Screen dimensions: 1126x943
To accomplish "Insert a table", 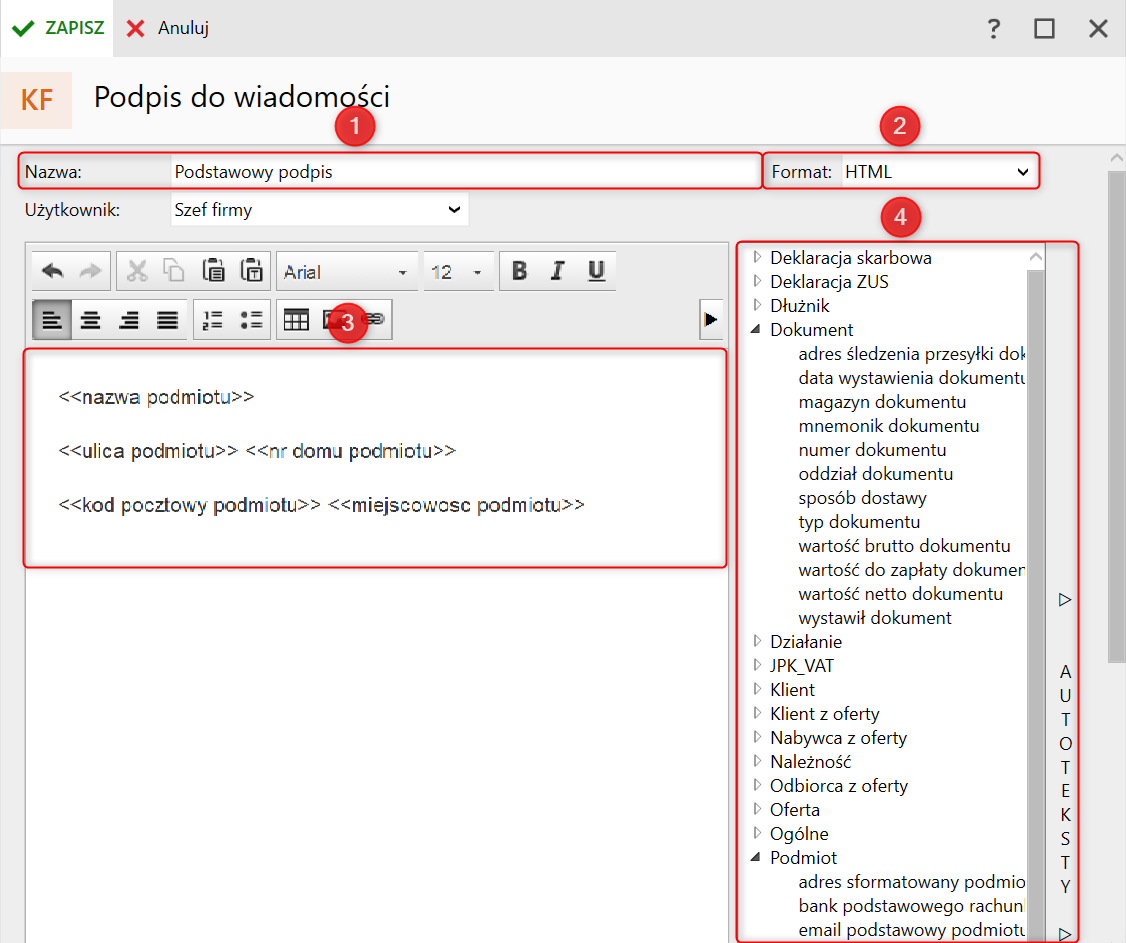I will [296, 320].
